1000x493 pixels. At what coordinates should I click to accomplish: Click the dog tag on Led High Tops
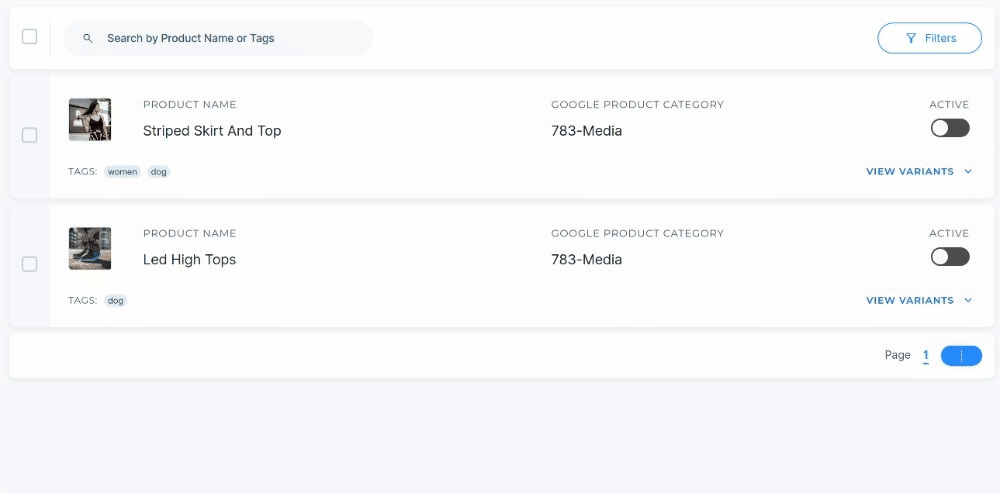pos(115,300)
